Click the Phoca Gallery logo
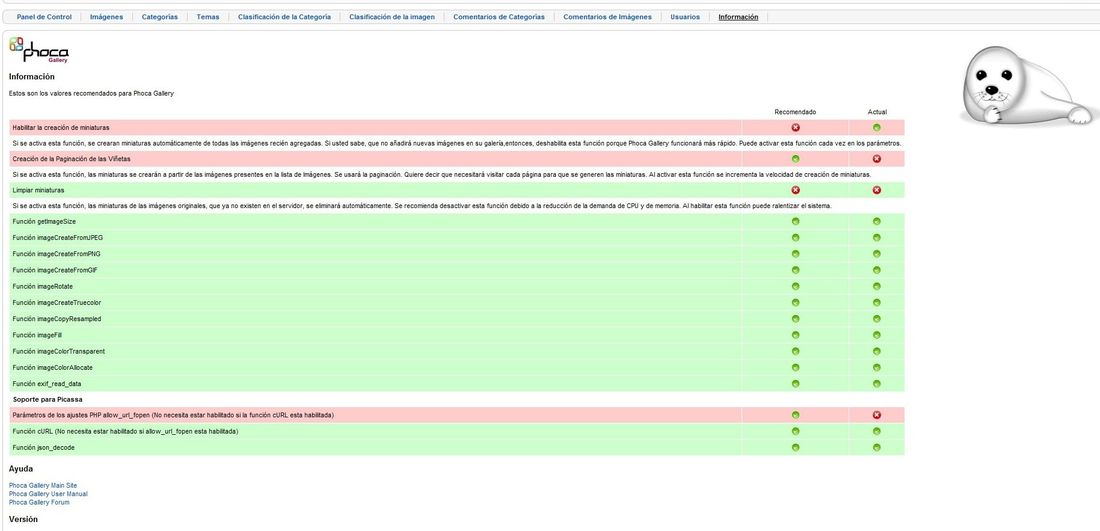The image size is (1100, 531). [39, 50]
